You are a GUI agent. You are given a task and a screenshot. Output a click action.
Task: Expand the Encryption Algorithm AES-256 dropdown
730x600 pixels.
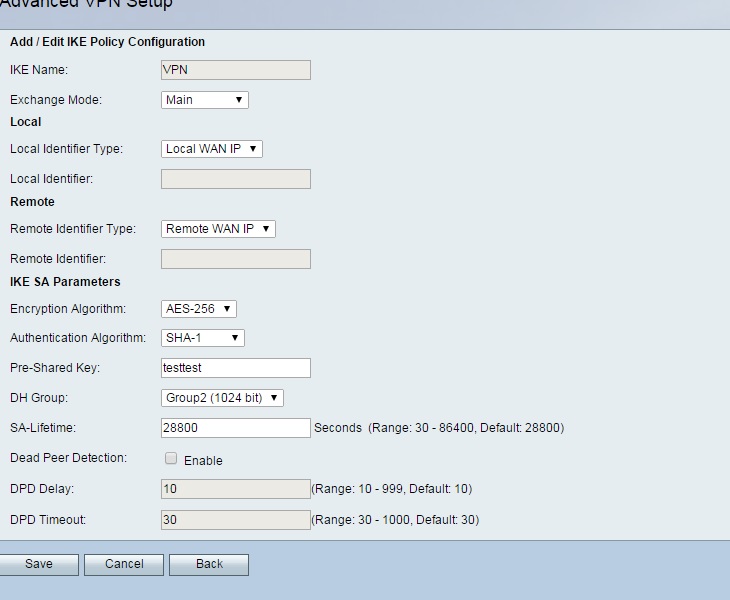(x=198, y=309)
